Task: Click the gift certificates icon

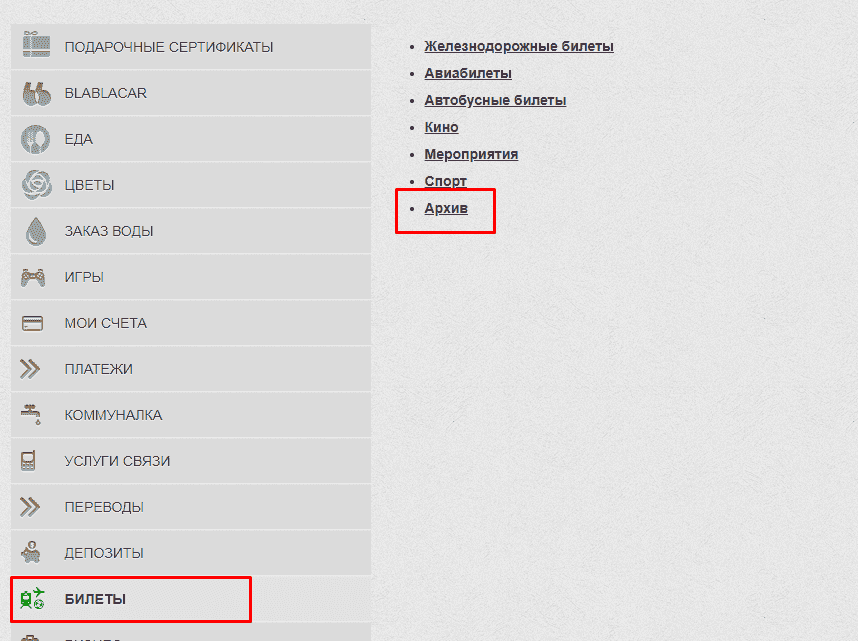Action: tap(36, 46)
